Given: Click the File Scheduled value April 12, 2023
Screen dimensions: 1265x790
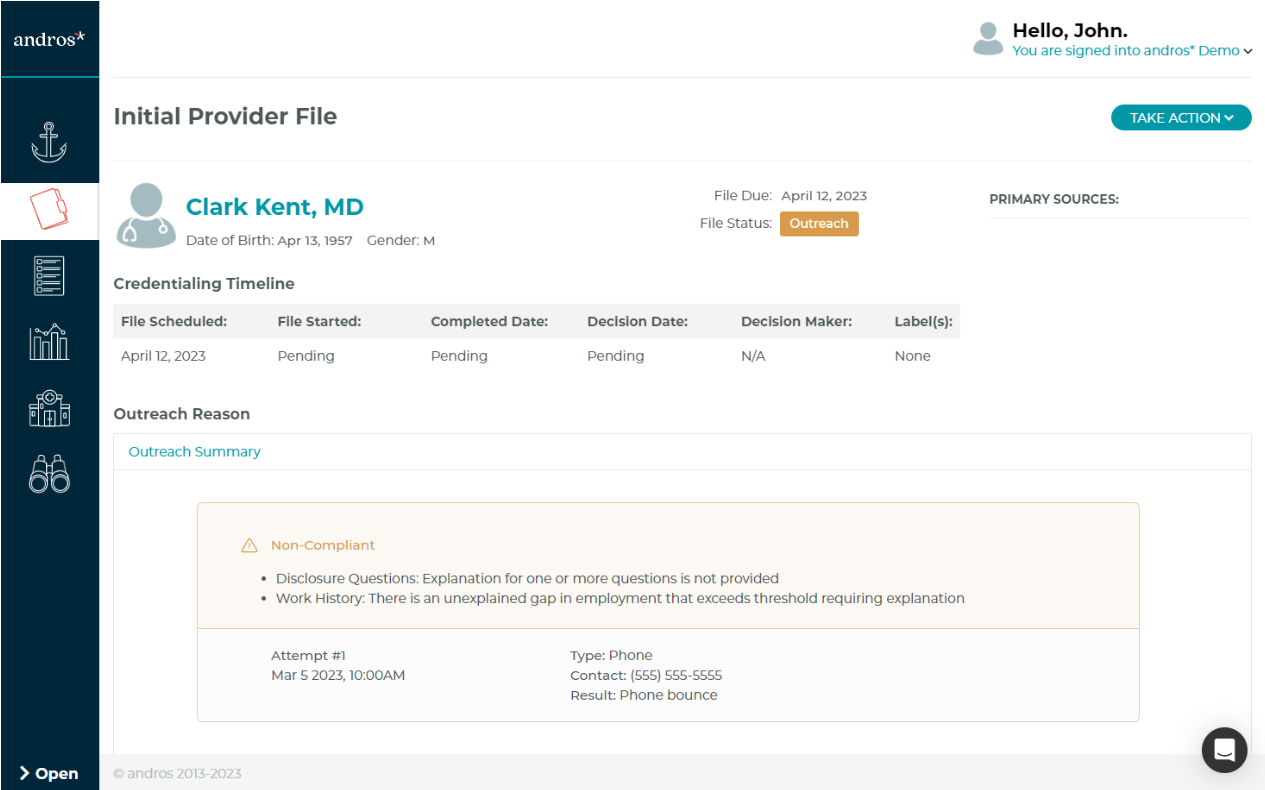Looking at the screenshot, I should pyautogui.click(x=163, y=356).
